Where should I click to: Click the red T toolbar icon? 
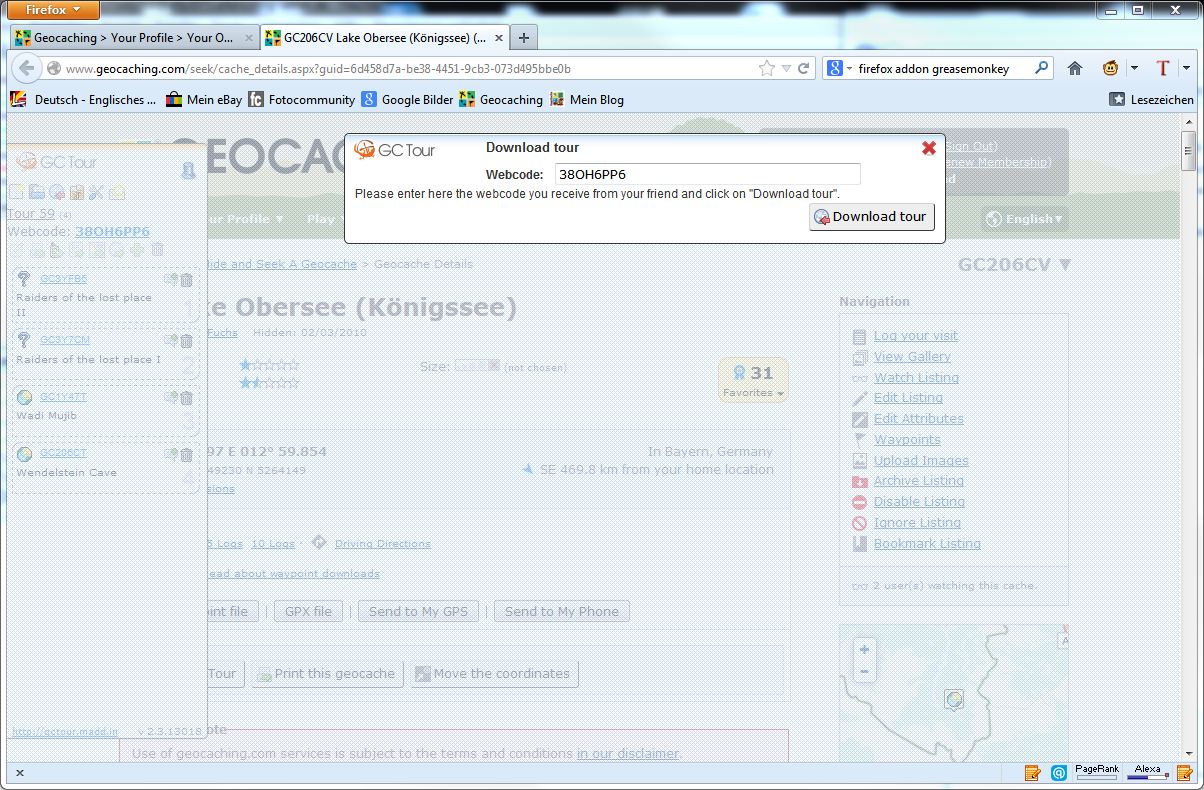pyautogui.click(x=1162, y=69)
